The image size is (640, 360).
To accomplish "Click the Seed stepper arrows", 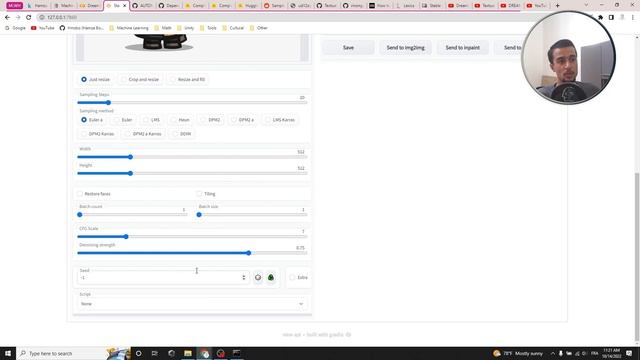I will (x=244, y=278).
